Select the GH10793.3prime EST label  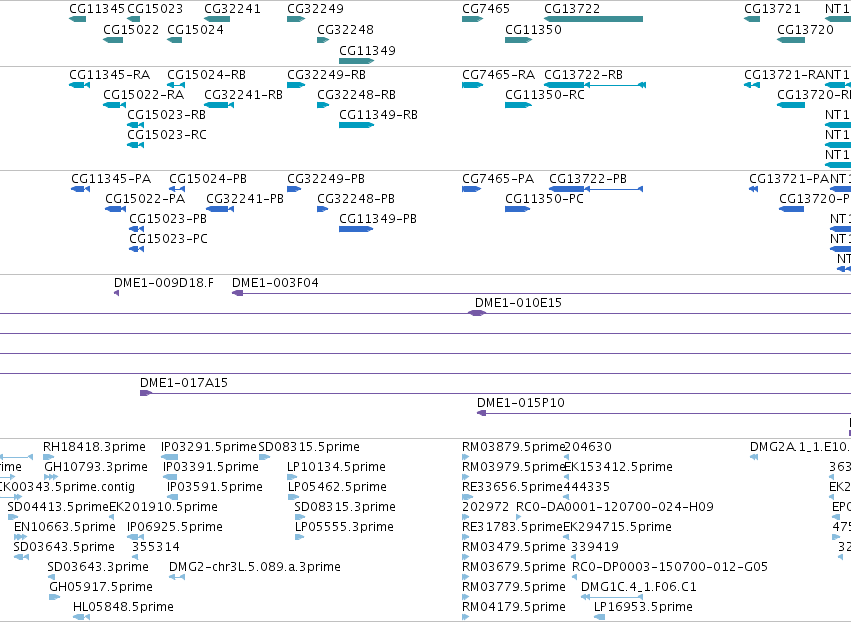pyautogui.click(x=96, y=467)
